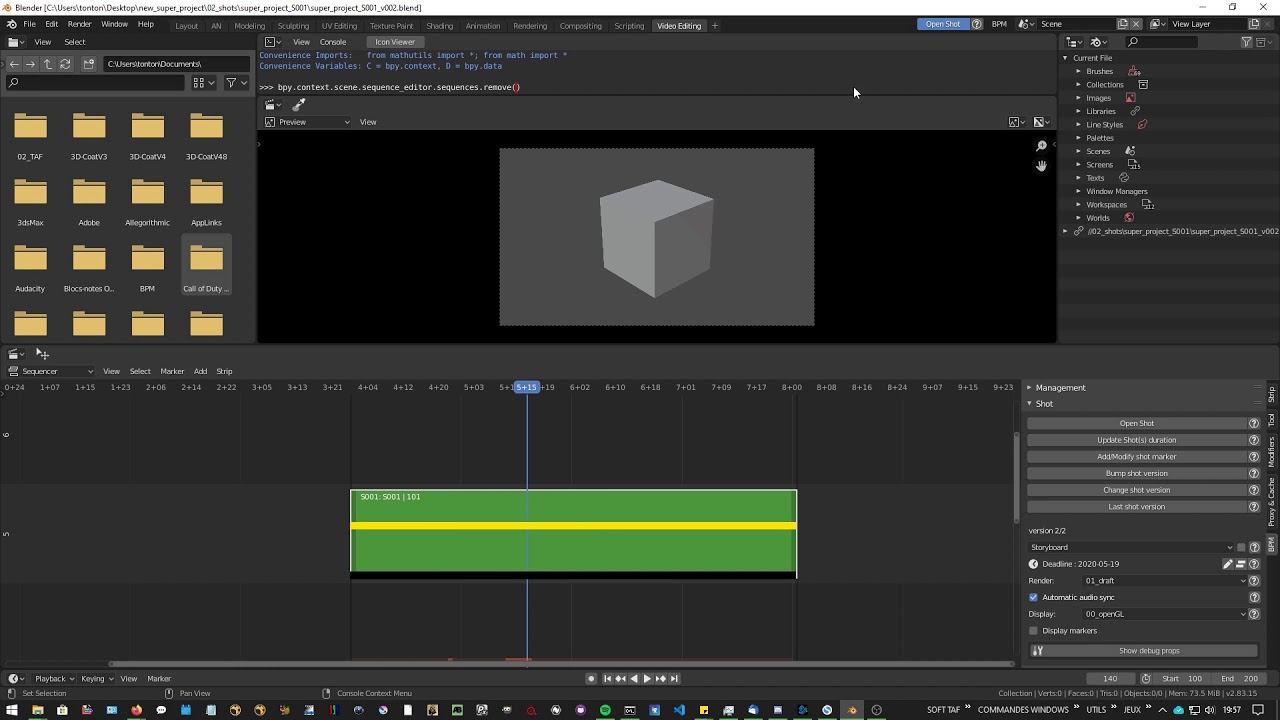
Task: Click the zoom magnifier in preview
Action: click(1041, 146)
